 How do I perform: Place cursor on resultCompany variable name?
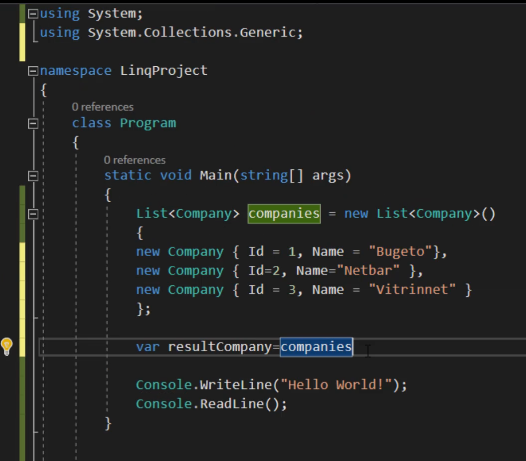click(x=220, y=347)
